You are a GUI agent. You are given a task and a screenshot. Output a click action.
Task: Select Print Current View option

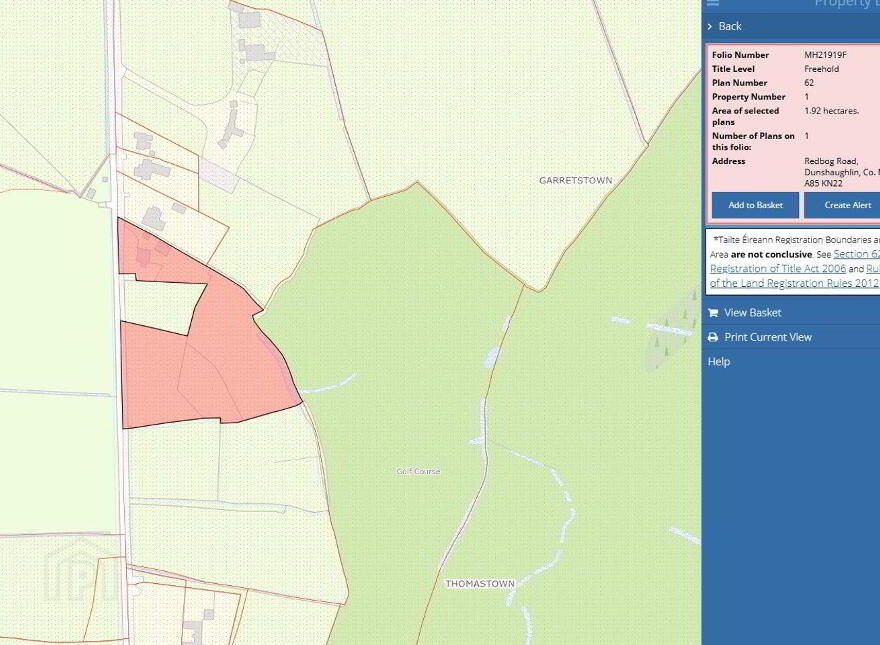pyautogui.click(x=768, y=337)
